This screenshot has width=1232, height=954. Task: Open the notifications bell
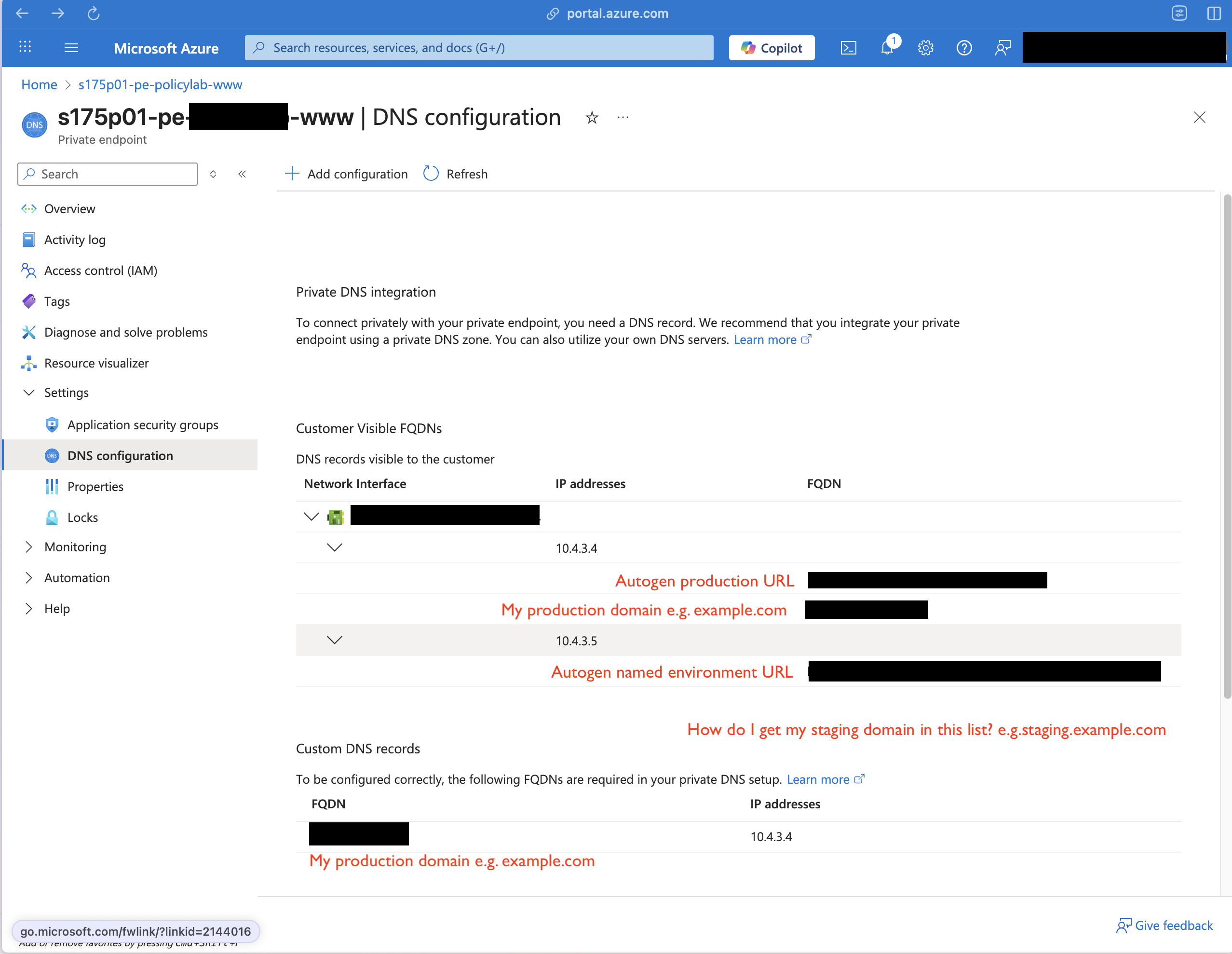click(x=886, y=47)
